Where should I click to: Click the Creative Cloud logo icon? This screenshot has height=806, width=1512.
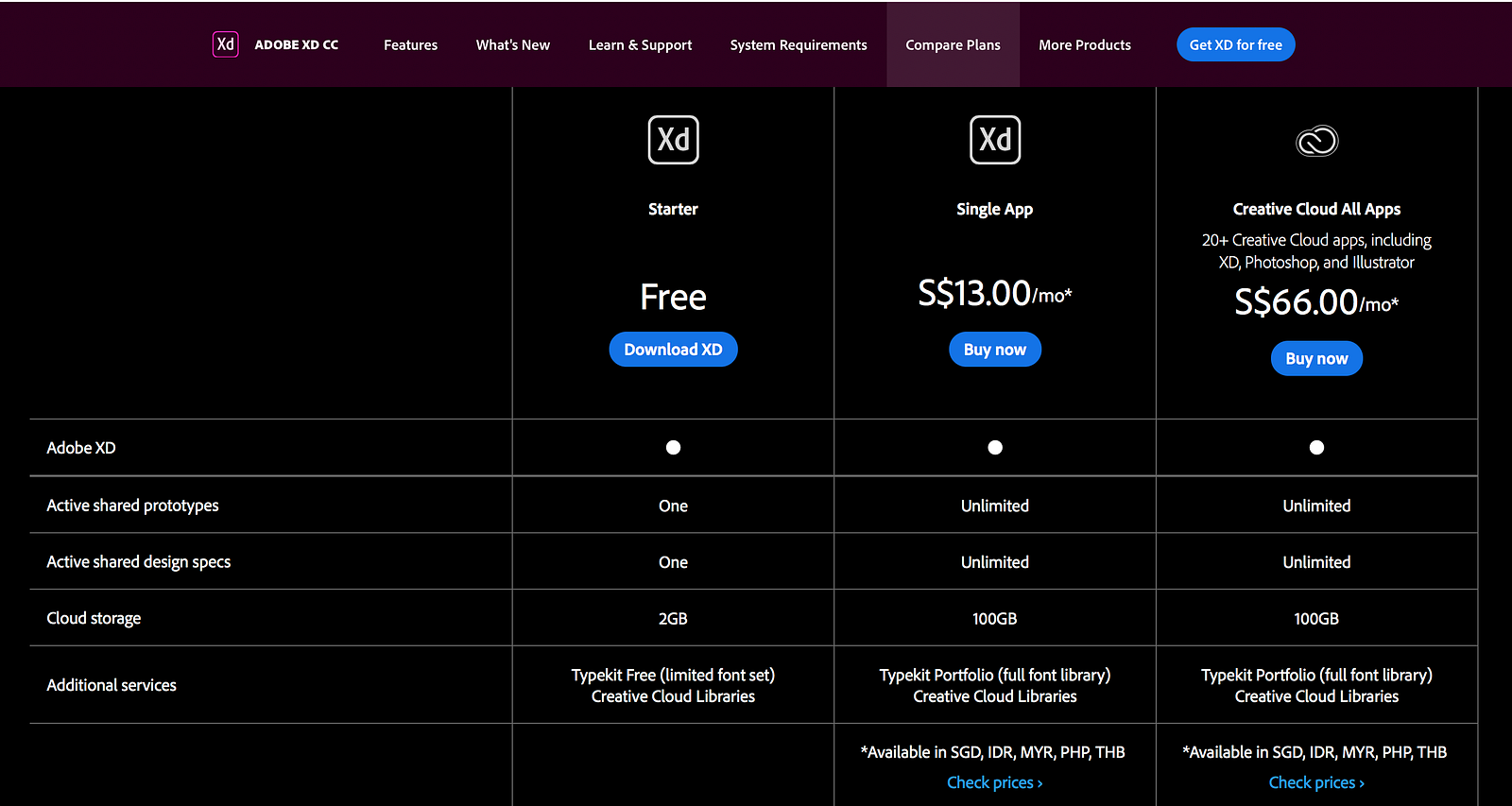[x=1316, y=141]
